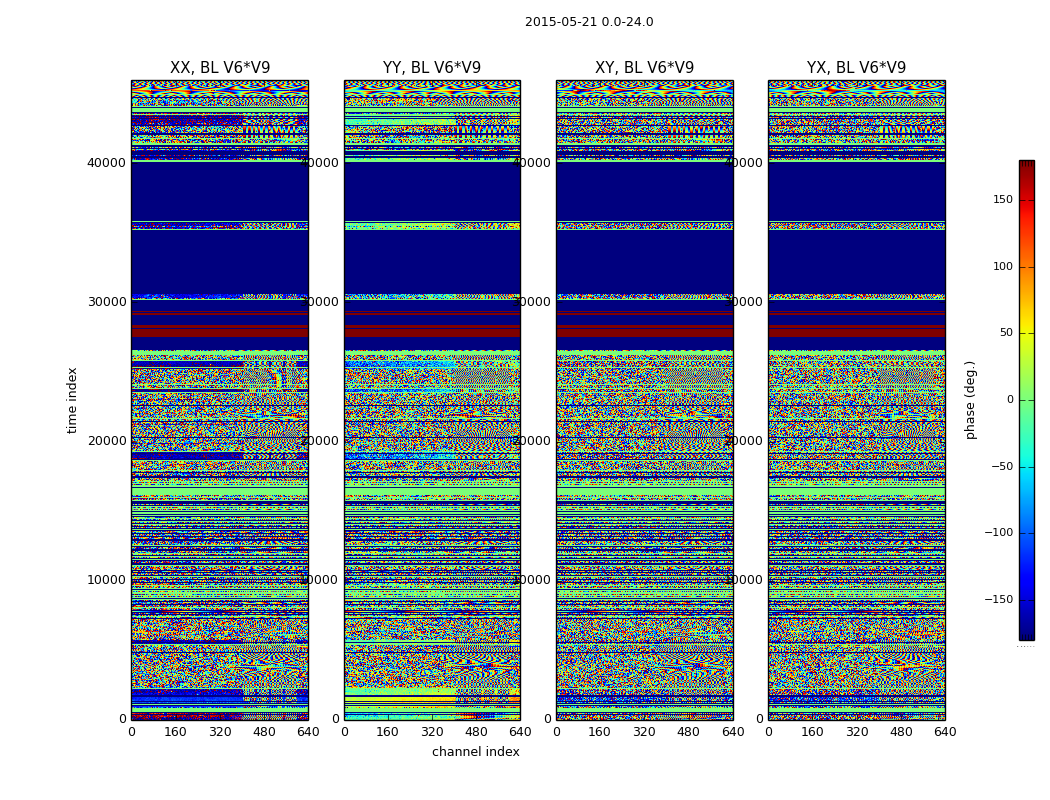Image resolution: width=1050 pixels, height=800 pixels.
Task: Click the dark blue bottom of the colorbar
Action: (1026, 630)
